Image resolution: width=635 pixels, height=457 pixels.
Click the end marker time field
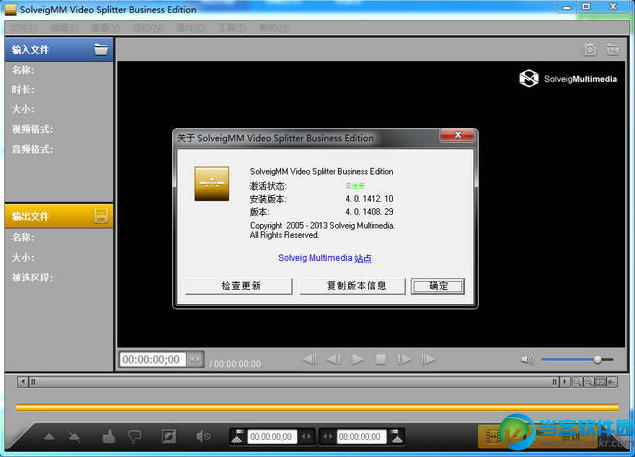click(x=361, y=437)
